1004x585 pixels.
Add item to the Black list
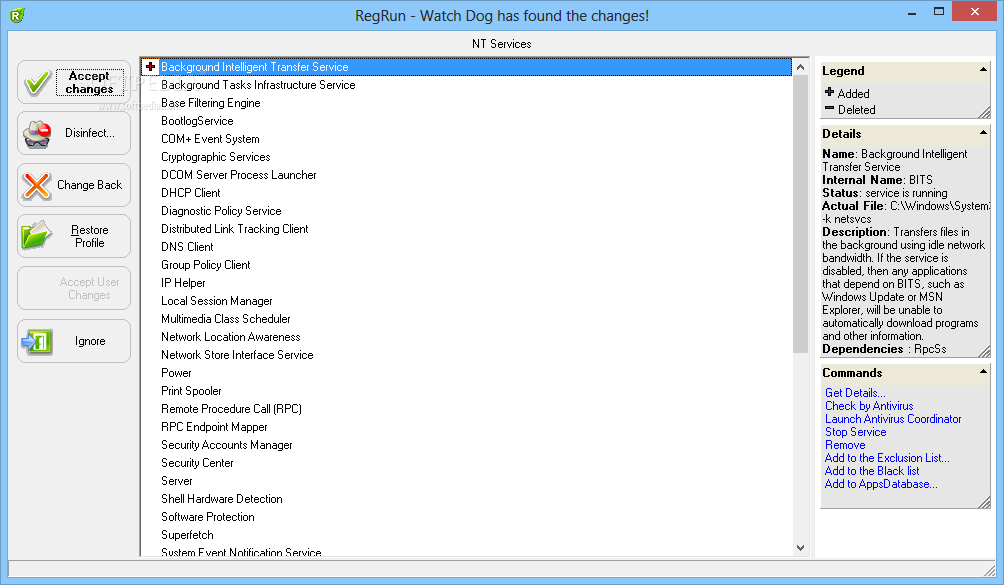click(x=871, y=470)
